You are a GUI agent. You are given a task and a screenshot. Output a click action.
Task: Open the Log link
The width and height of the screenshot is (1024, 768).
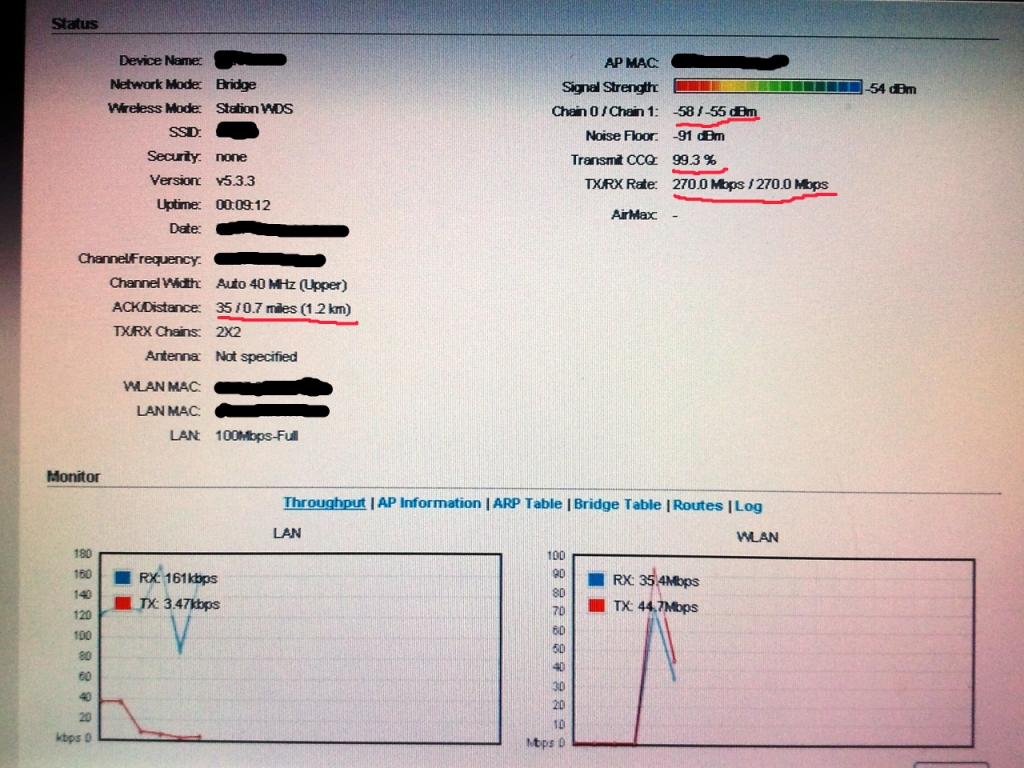[x=748, y=505]
